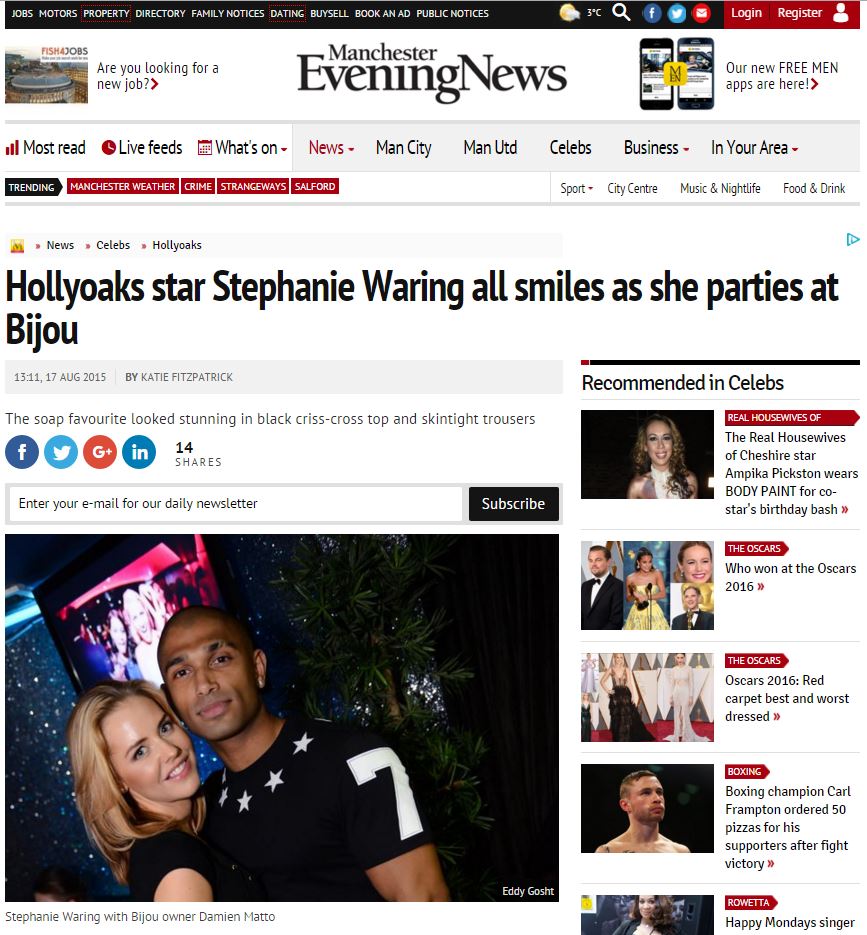Image resolution: width=867 pixels, height=935 pixels.
Task: Click the Facebook icon in top bar
Action: [x=652, y=13]
